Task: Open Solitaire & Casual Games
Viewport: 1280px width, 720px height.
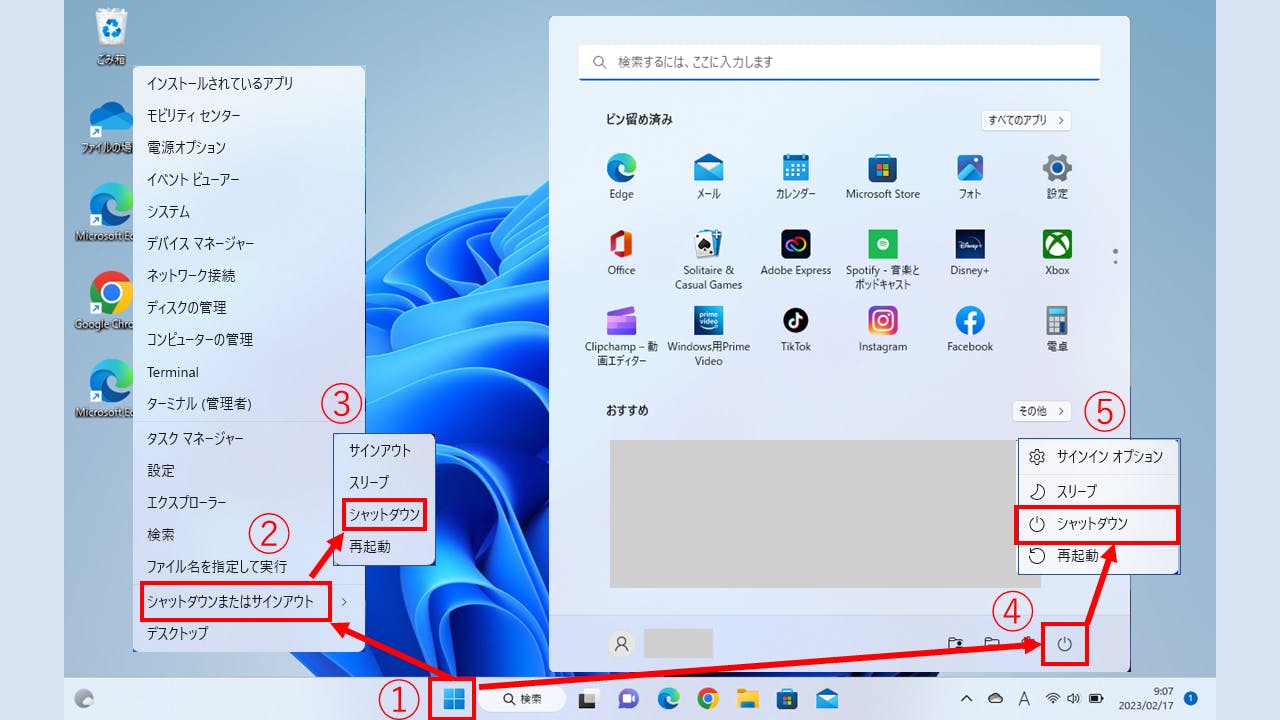Action: 708,259
